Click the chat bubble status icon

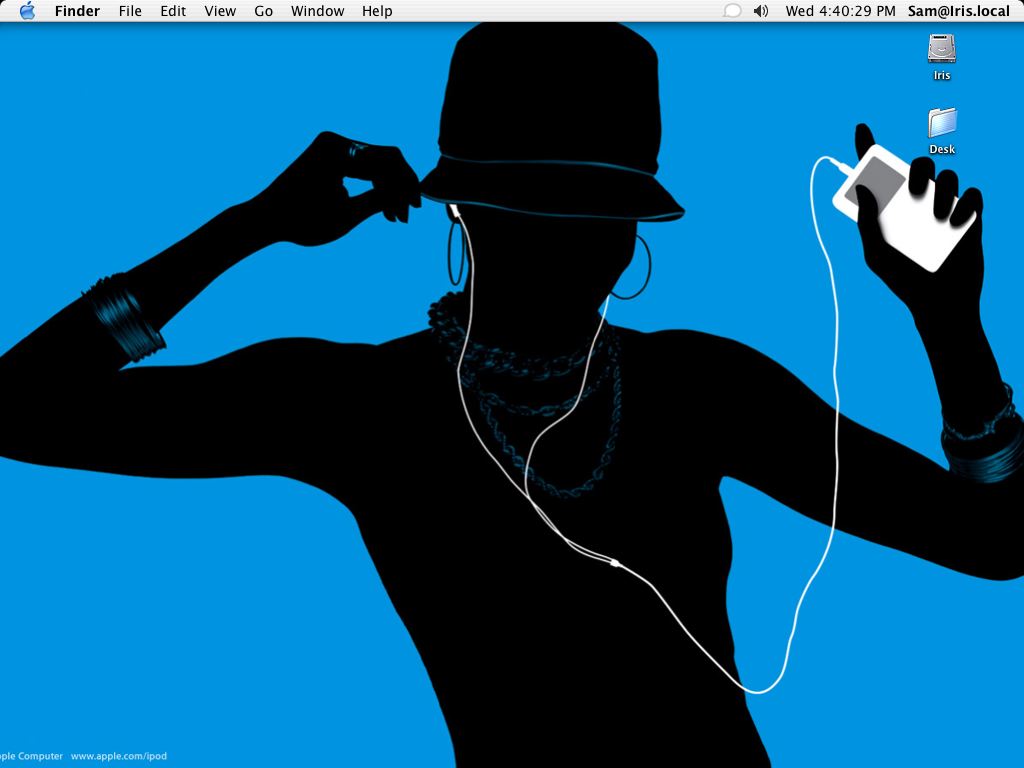click(733, 11)
